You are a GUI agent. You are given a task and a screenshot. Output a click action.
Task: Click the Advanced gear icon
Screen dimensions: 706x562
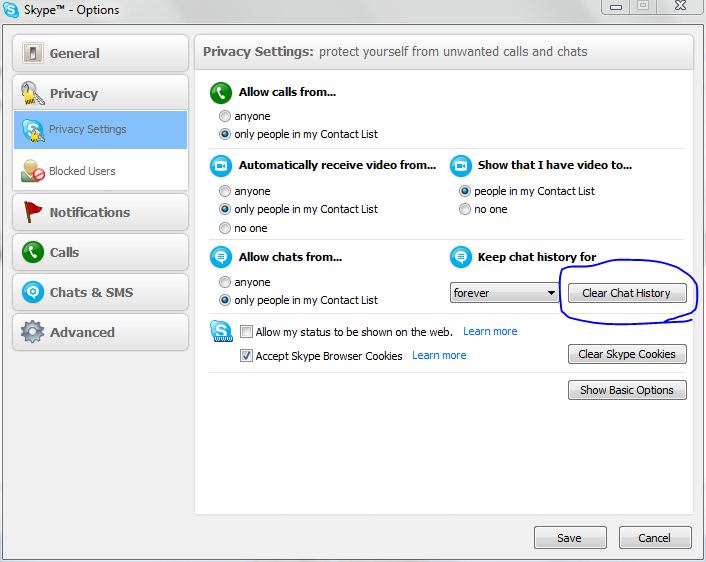click(x=32, y=332)
